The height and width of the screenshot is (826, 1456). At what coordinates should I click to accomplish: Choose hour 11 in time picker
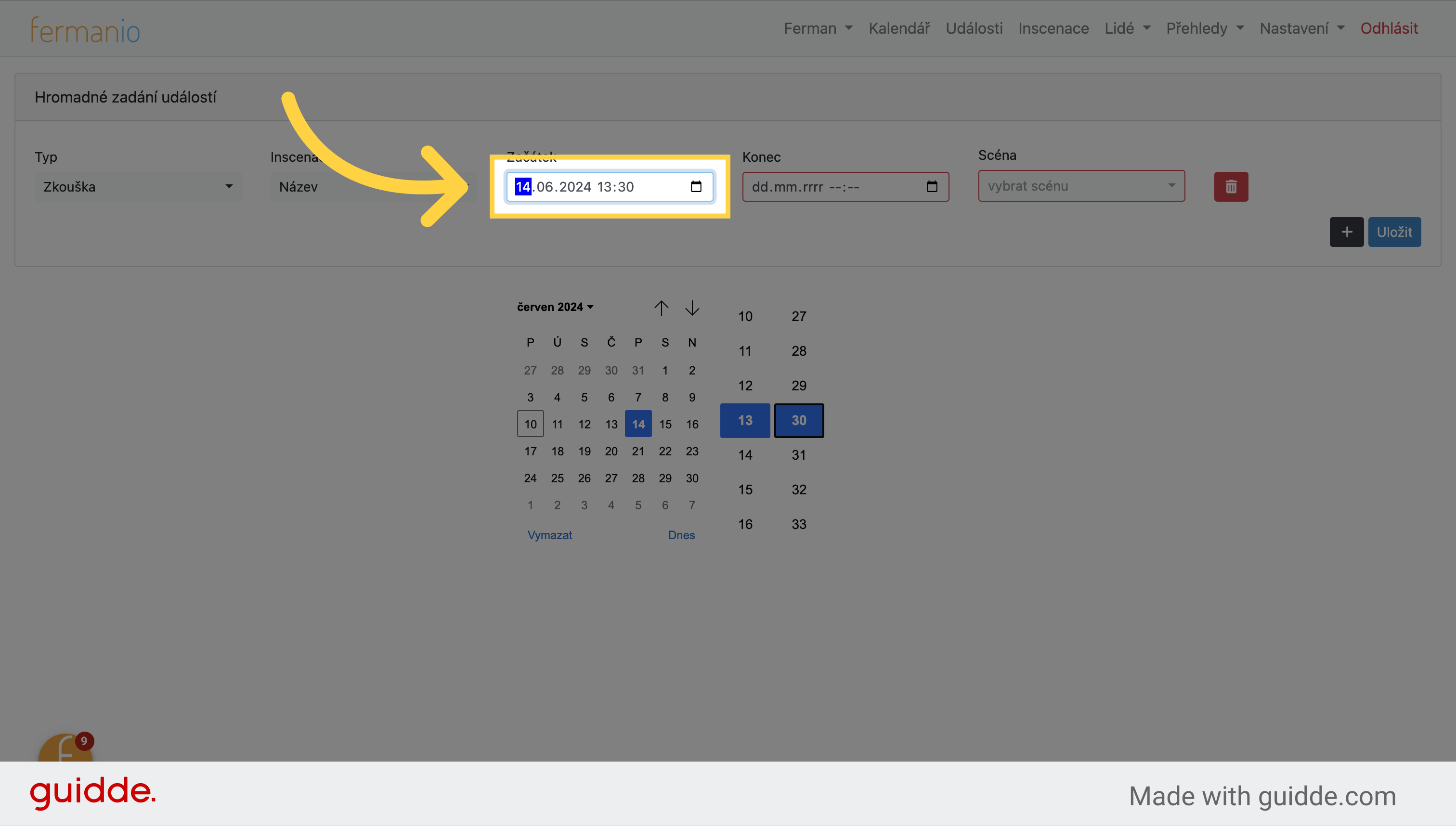(x=745, y=351)
